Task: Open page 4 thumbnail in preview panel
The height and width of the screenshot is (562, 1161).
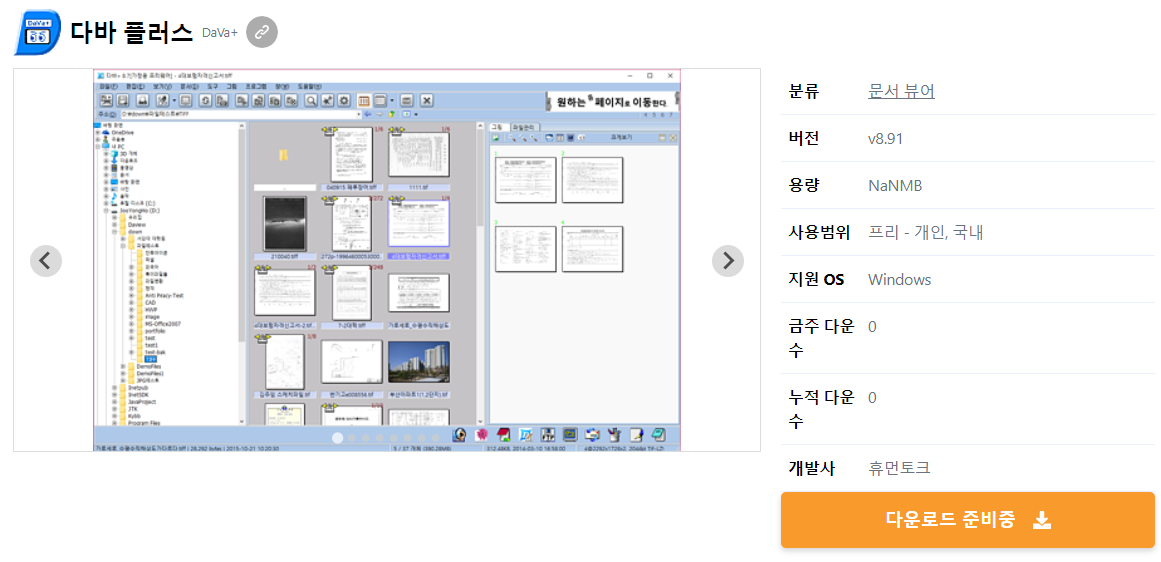Action: 592,249
